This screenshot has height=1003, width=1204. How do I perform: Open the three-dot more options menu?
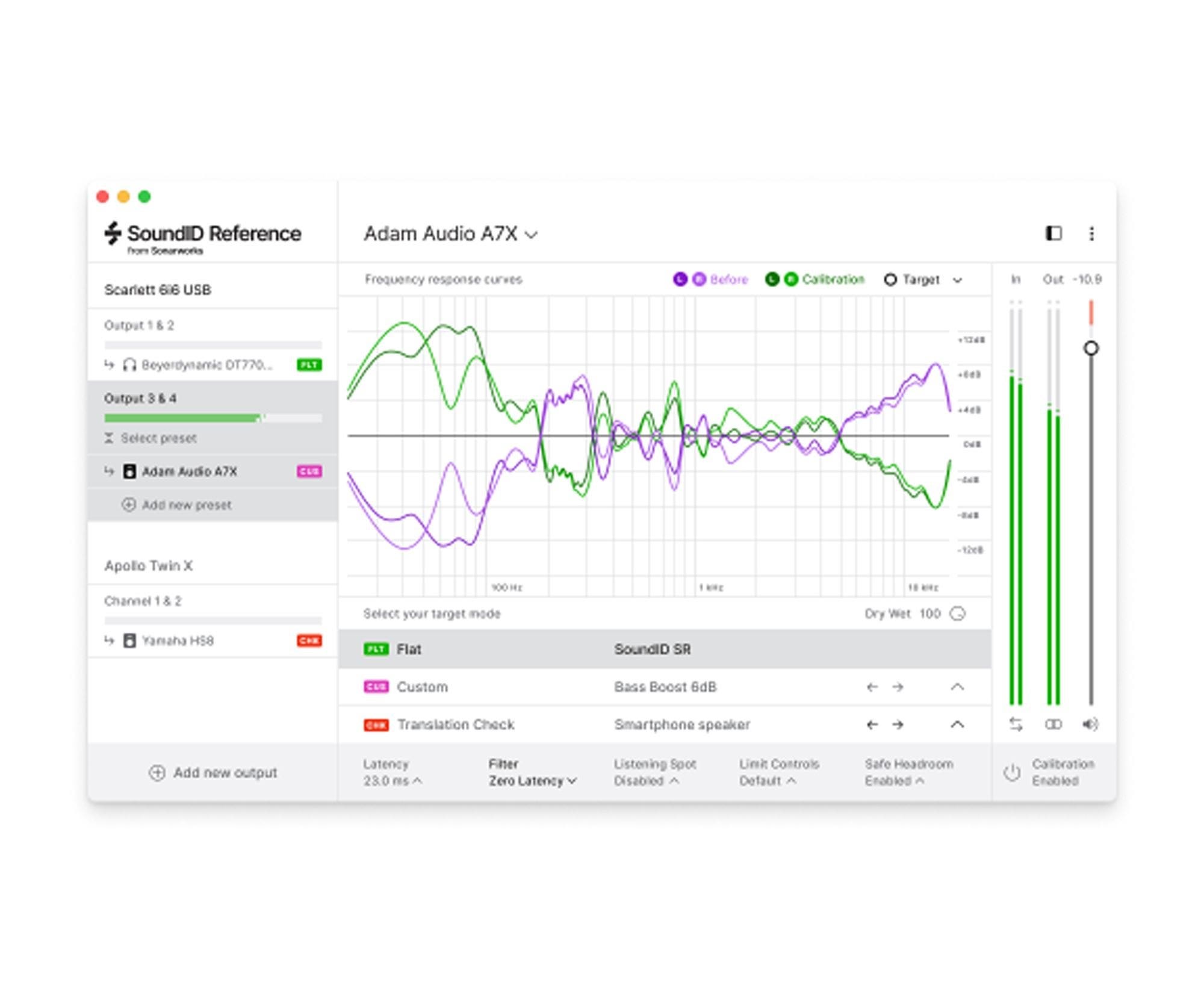tap(1091, 234)
